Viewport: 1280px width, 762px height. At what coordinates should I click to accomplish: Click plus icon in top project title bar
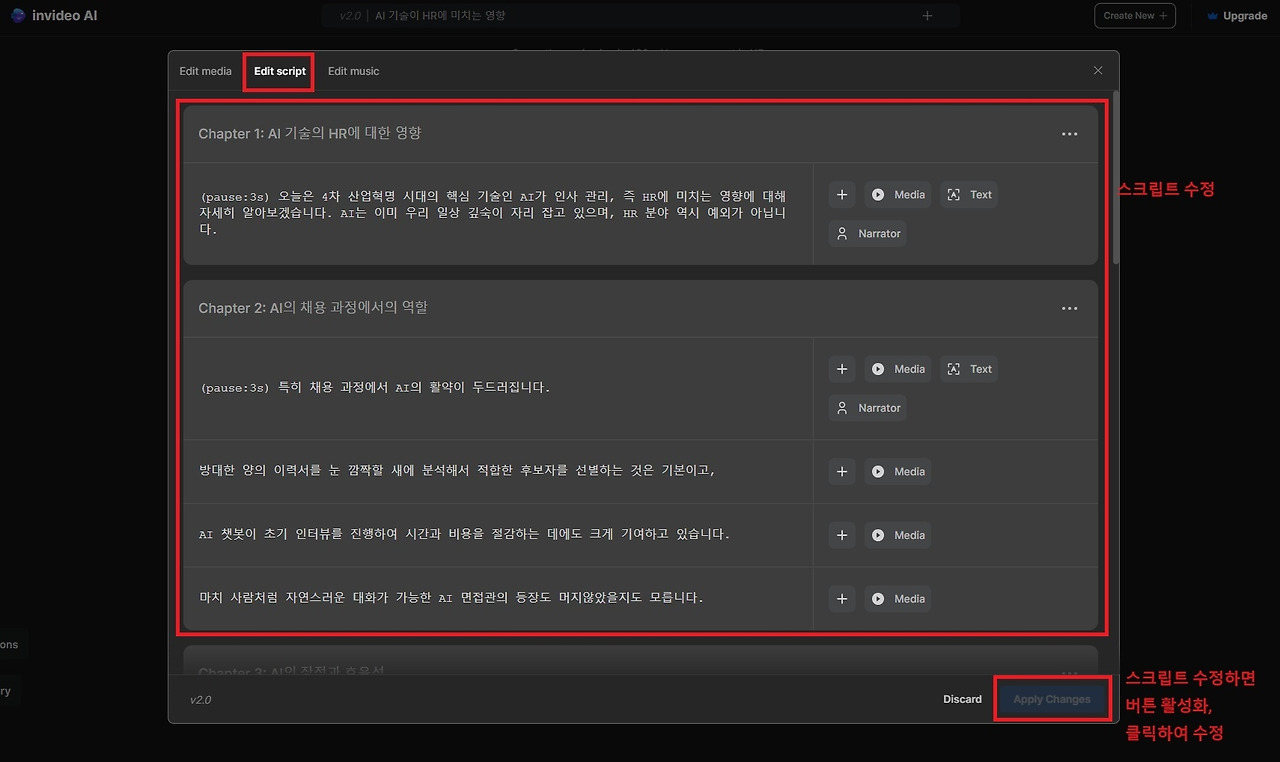point(927,16)
